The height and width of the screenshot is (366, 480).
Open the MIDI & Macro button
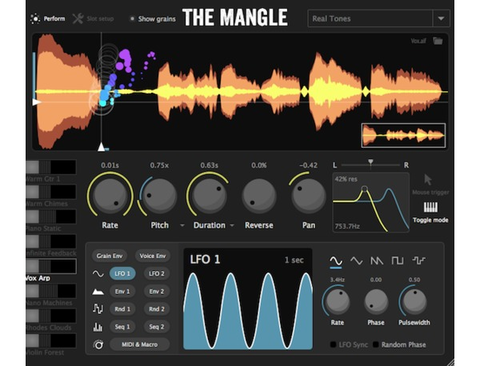pyautogui.click(x=139, y=344)
